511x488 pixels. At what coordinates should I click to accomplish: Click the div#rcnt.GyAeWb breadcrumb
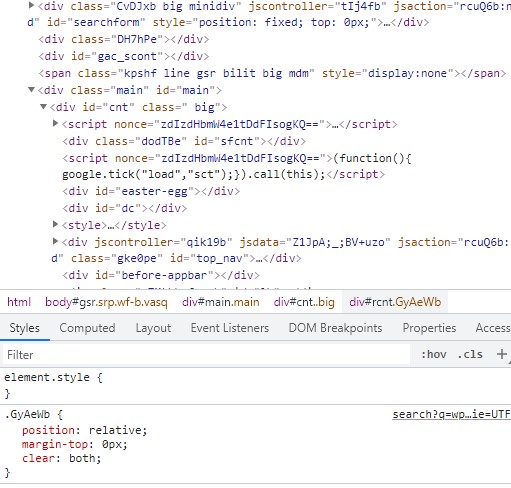[x=395, y=302]
